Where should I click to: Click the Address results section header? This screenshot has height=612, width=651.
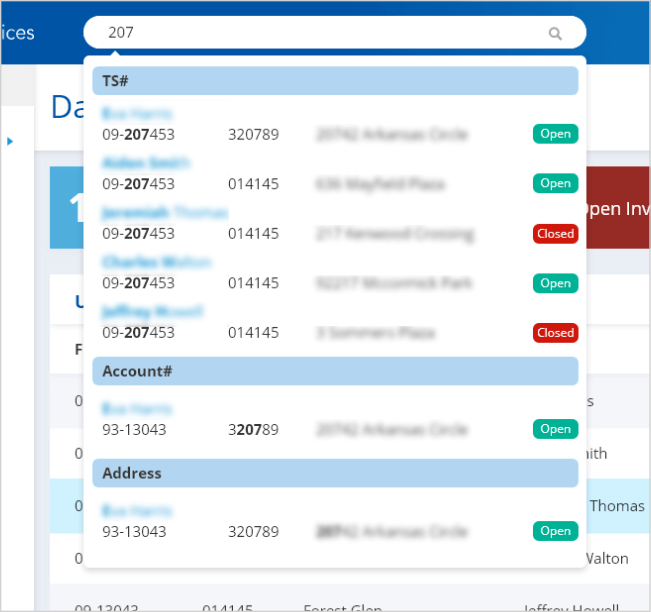tap(335, 473)
